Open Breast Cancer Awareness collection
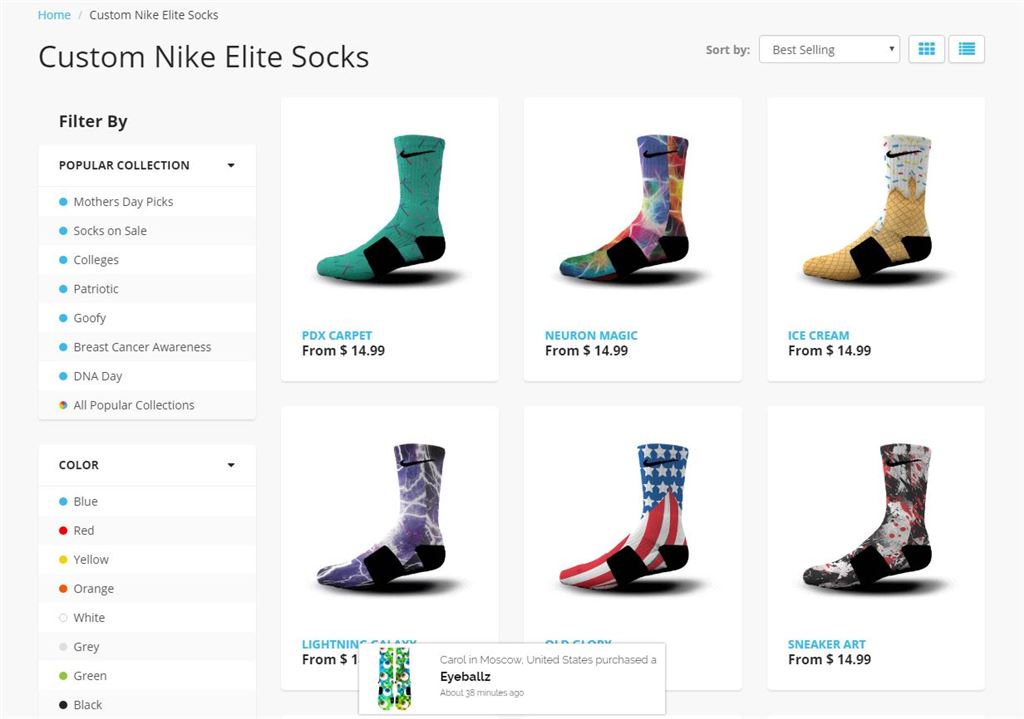The width and height of the screenshot is (1024, 719). 142,347
